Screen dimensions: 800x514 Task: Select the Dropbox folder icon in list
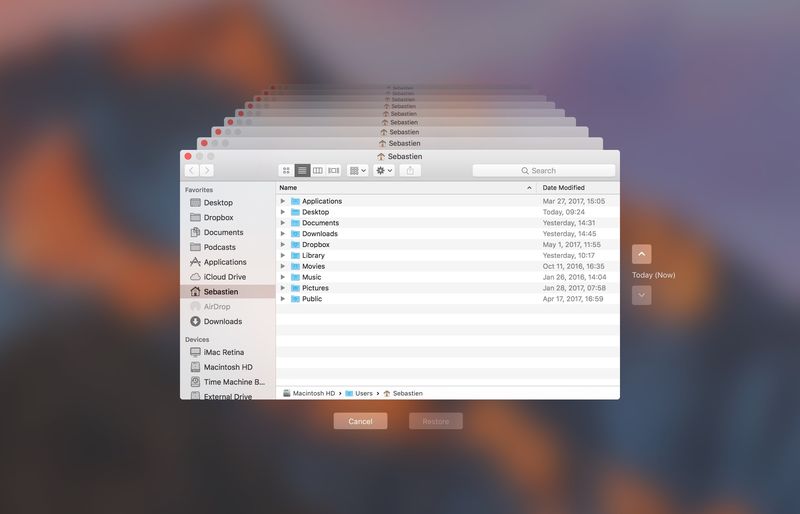pos(295,244)
